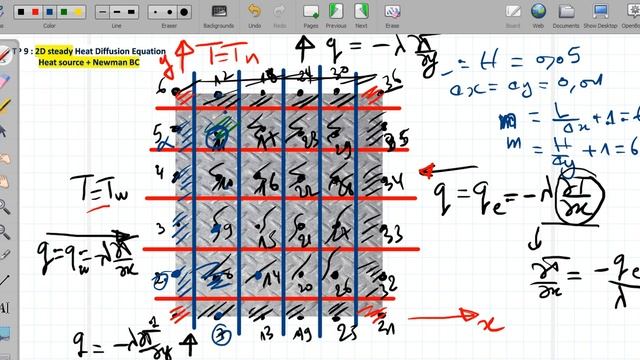Viewport: 640px width, 360px height.
Task: Select the Pen tool in the stylus palette
Action: click(x=5, y=55)
